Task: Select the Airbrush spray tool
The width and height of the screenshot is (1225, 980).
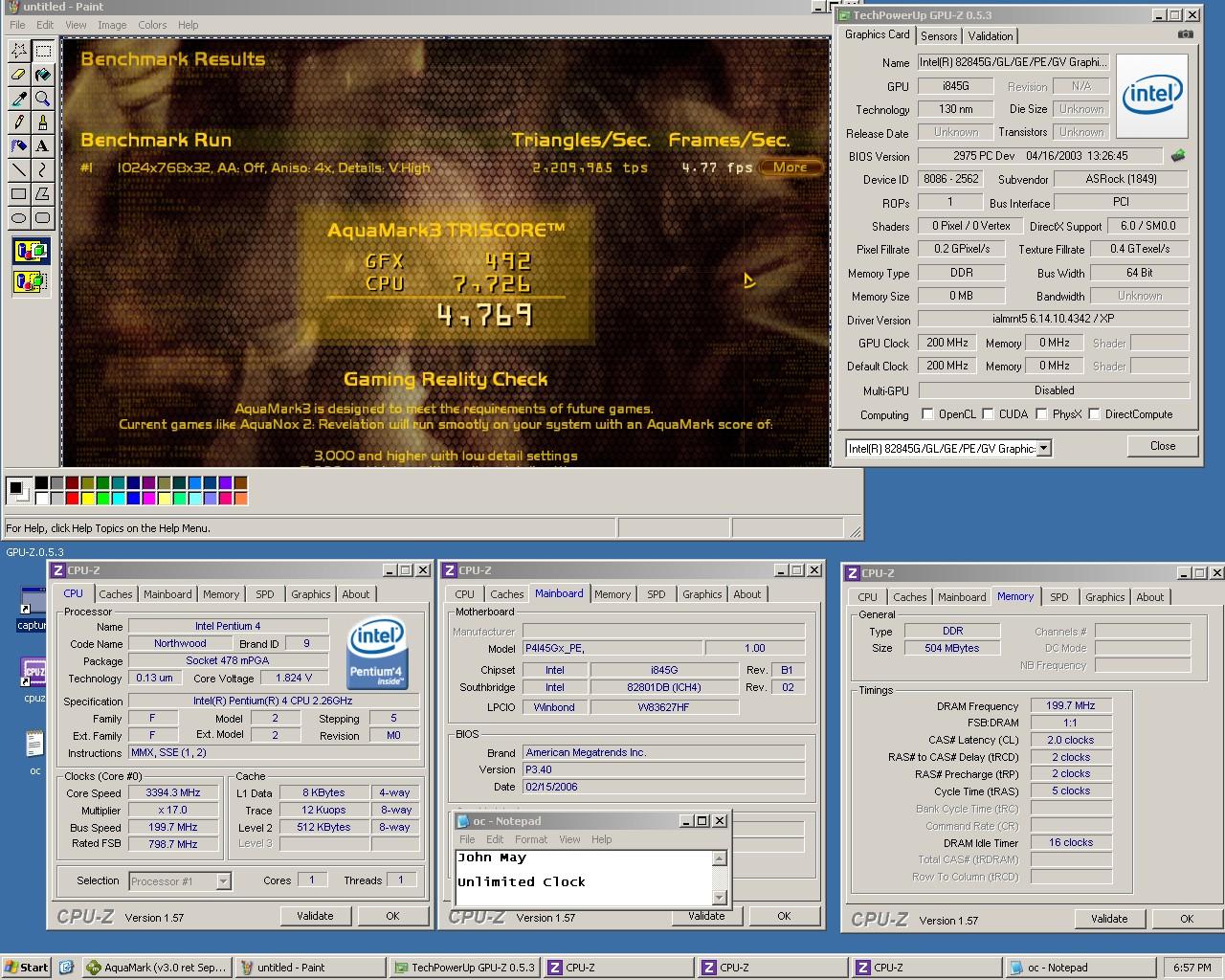Action: click(x=18, y=146)
